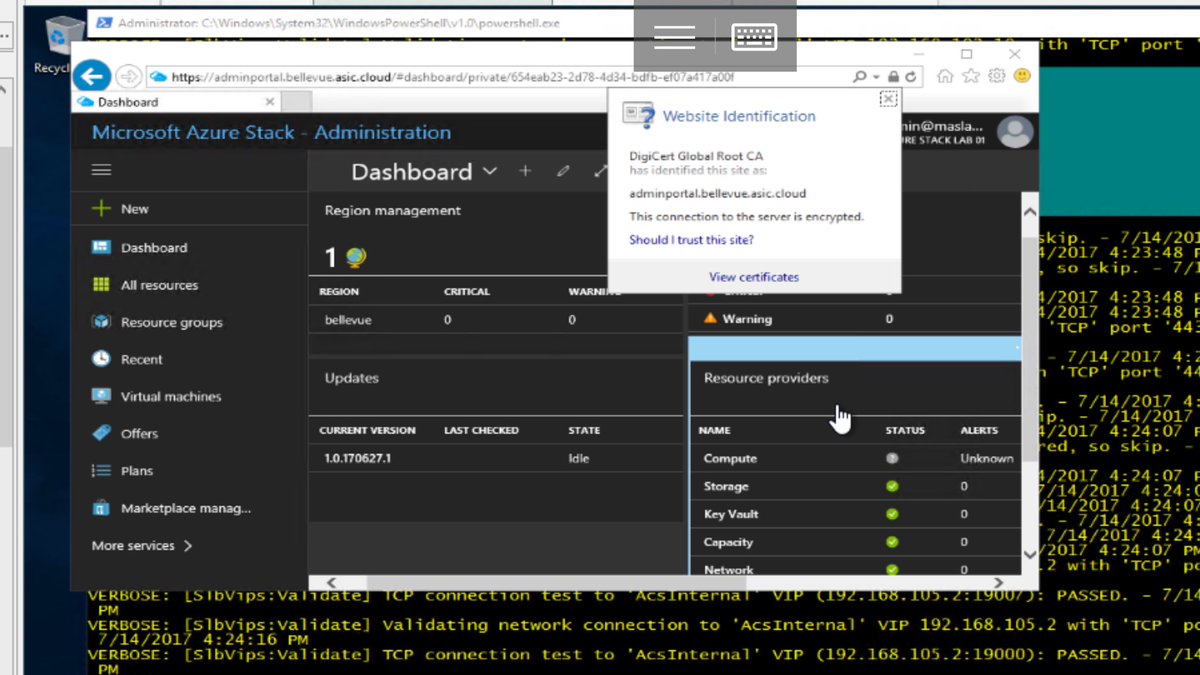Image resolution: width=1200 pixels, height=675 pixels.
Task: Close the Website Identification popup
Action: pyautogui.click(x=888, y=99)
